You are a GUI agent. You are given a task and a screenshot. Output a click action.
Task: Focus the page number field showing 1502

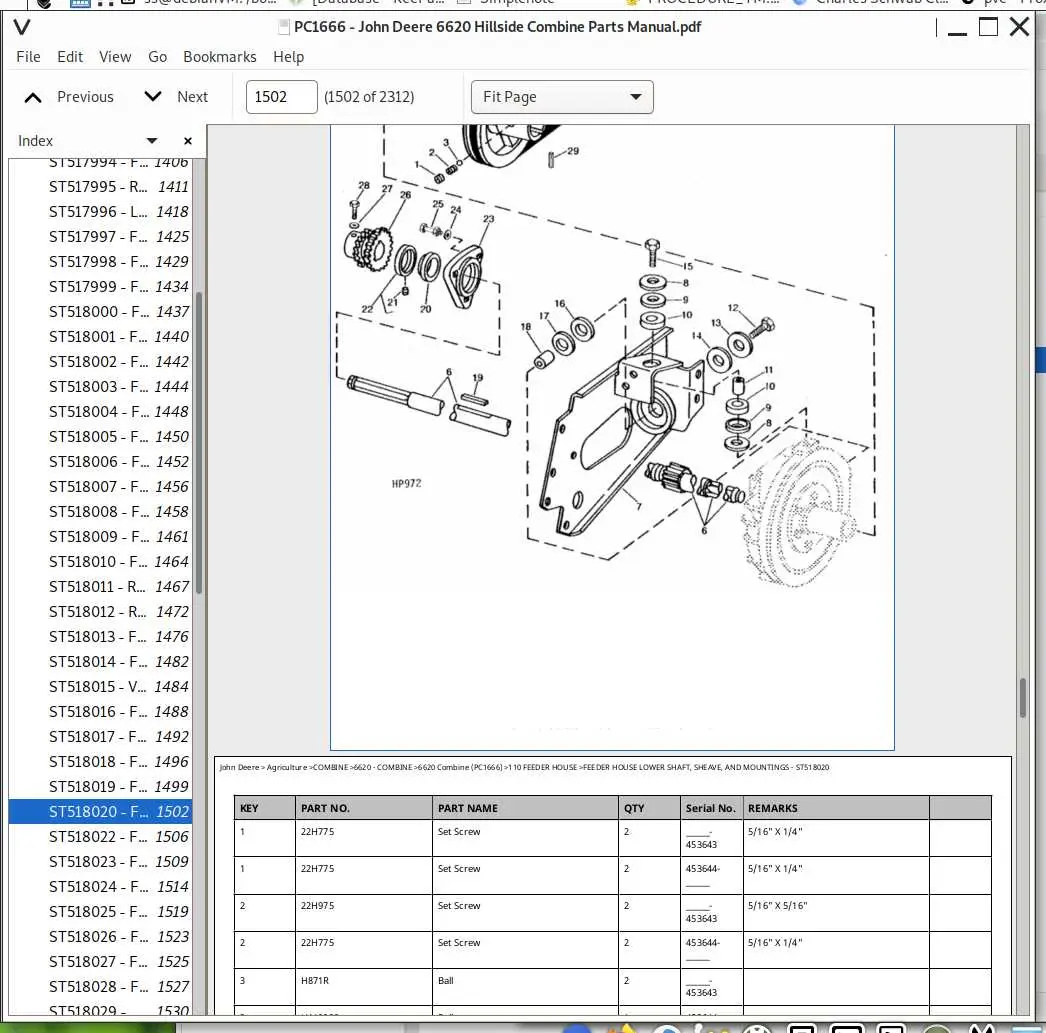(282, 97)
